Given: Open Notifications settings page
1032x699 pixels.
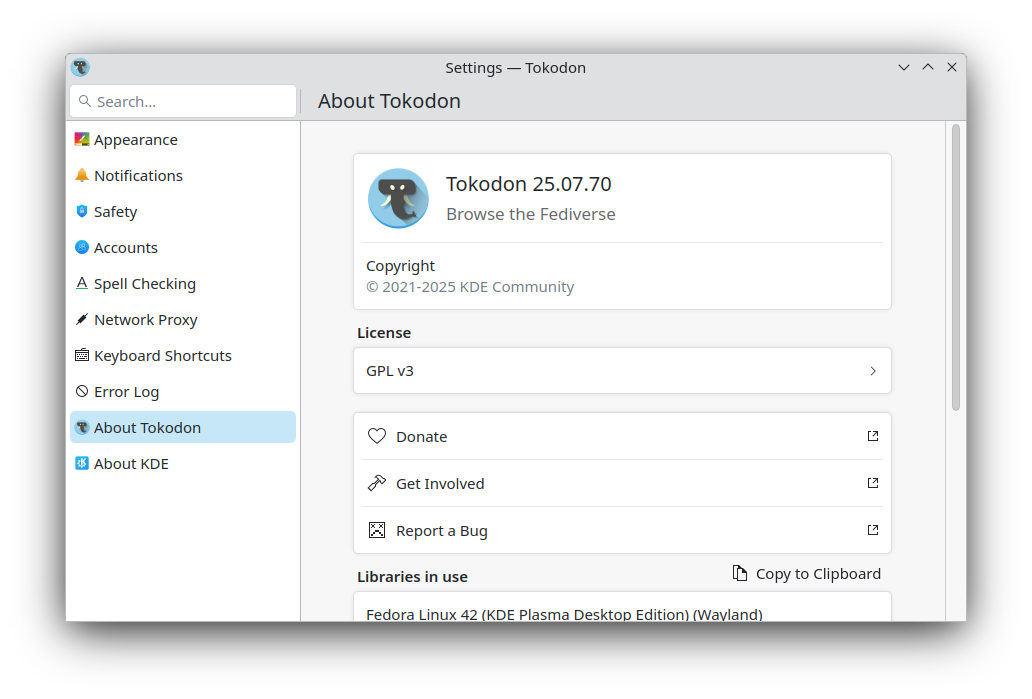Looking at the screenshot, I should coord(183,176).
